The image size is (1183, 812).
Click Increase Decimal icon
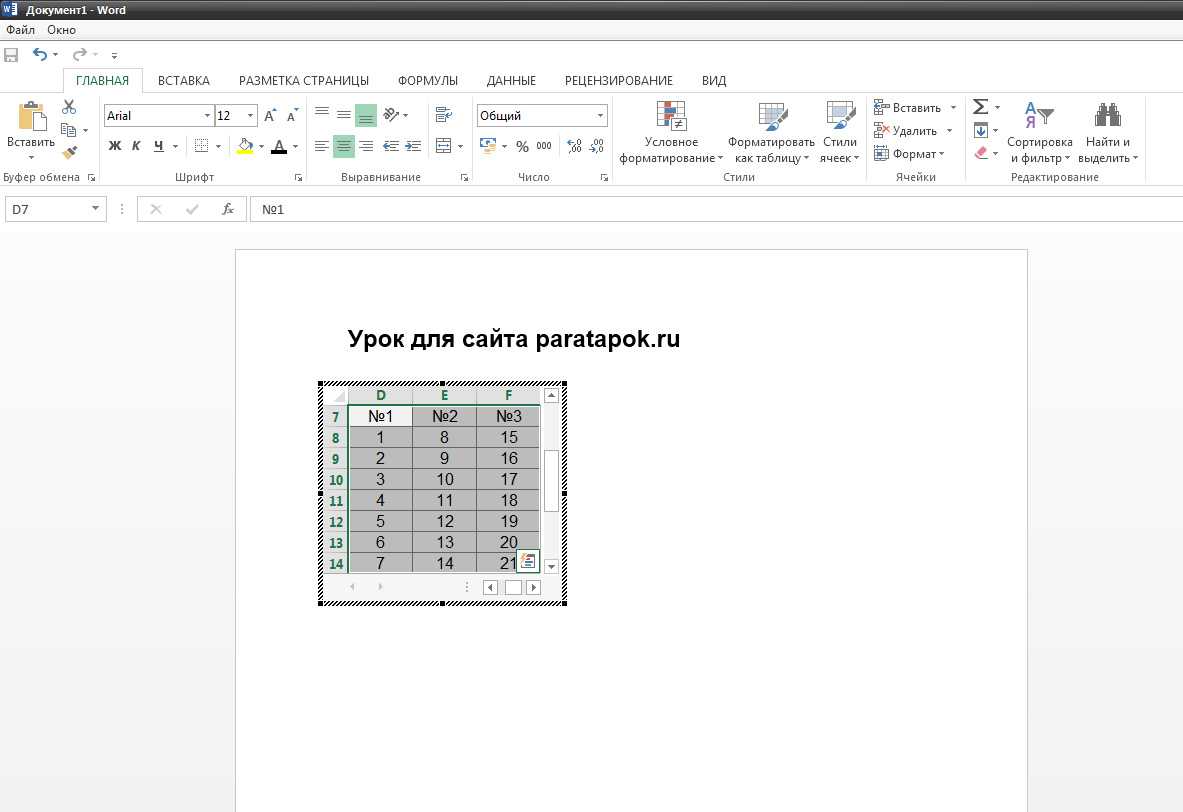coord(574,146)
